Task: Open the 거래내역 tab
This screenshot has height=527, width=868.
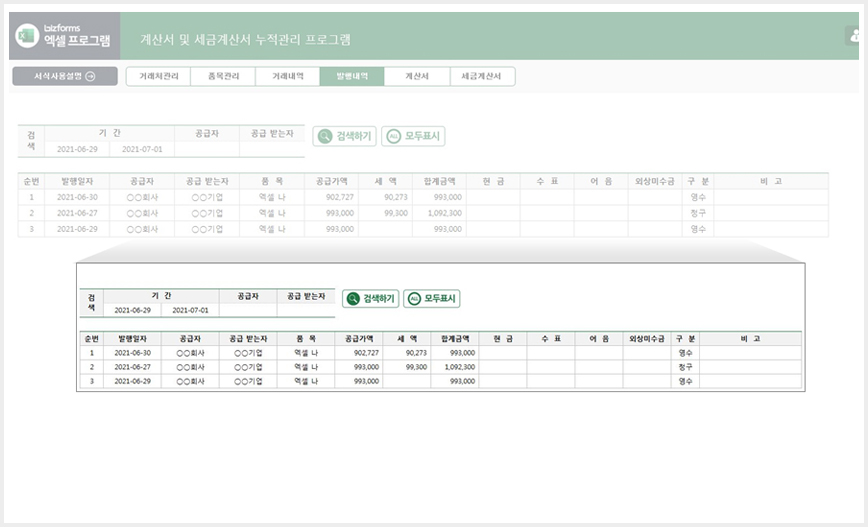Action: pos(288,76)
